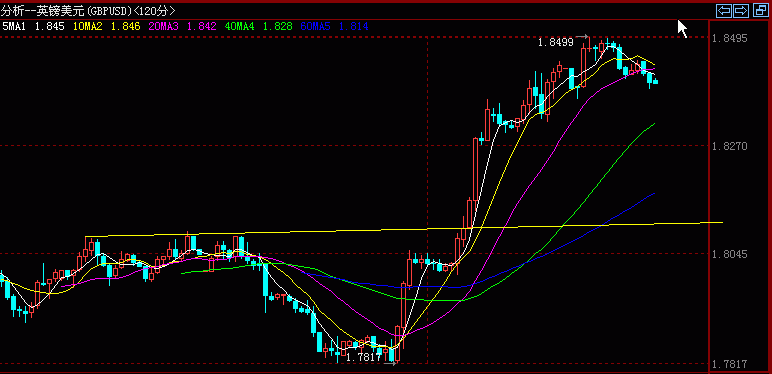
Task: Select the long yellow horizontal trend line
Action: click(404, 229)
